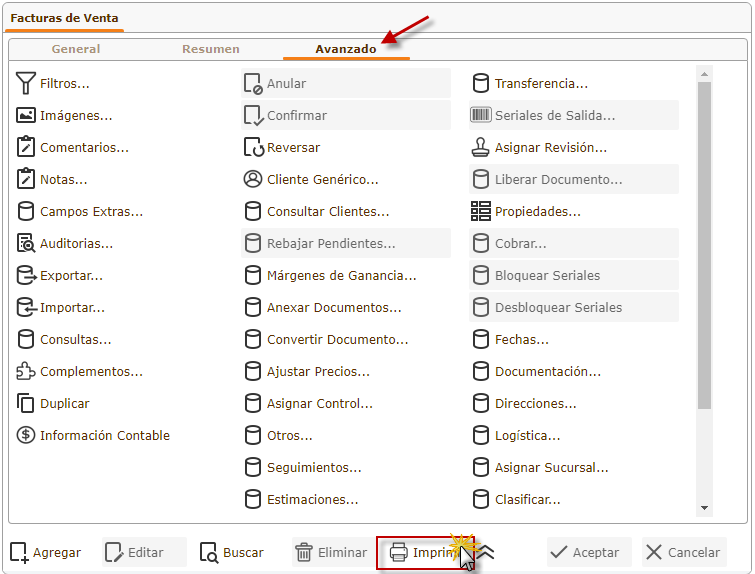Click Rebajar Pendientes option
The width and height of the screenshot is (755, 574).
[x=346, y=243]
